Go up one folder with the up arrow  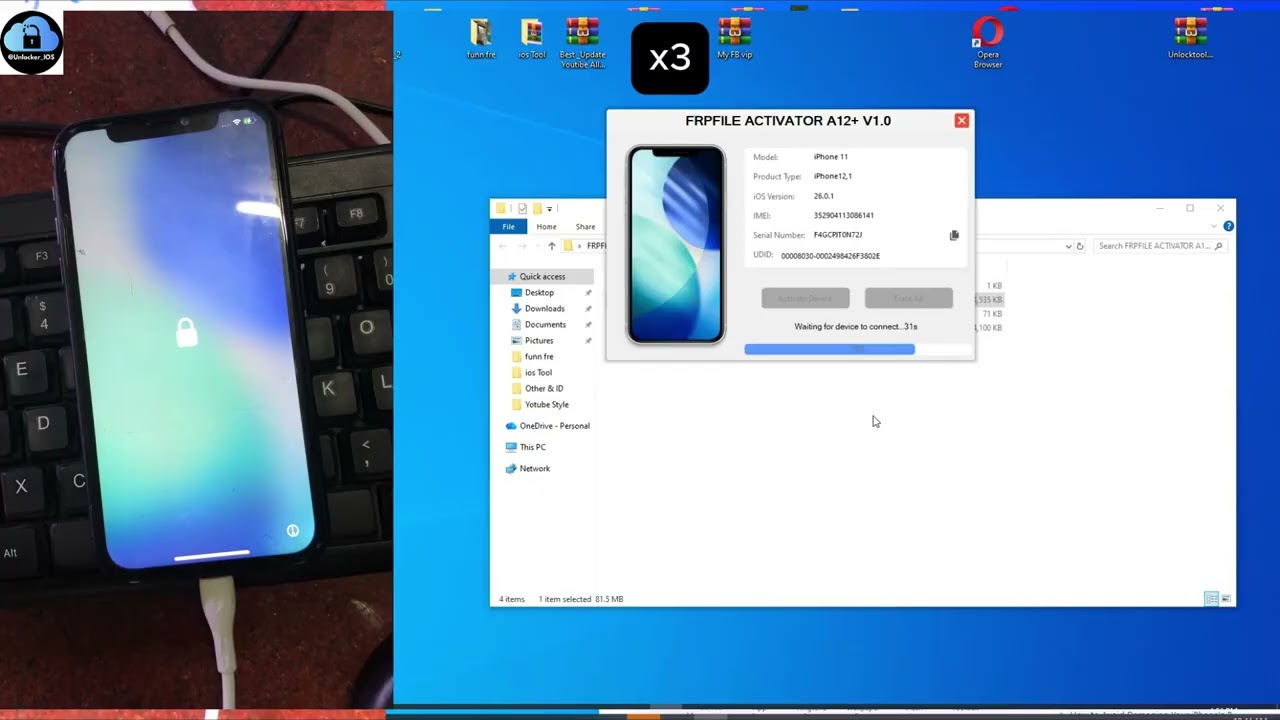click(551, 246)
